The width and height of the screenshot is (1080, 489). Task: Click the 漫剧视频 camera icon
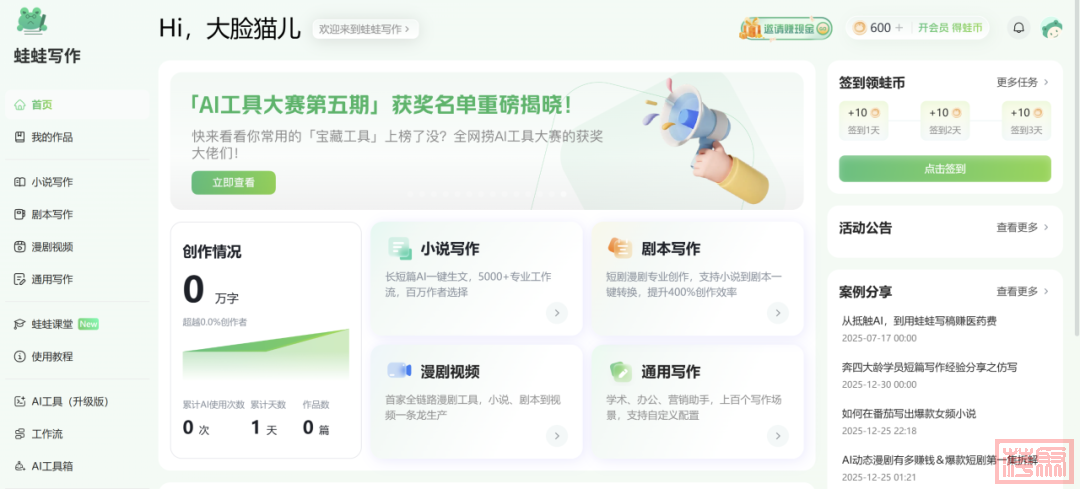tap(399, 371)
